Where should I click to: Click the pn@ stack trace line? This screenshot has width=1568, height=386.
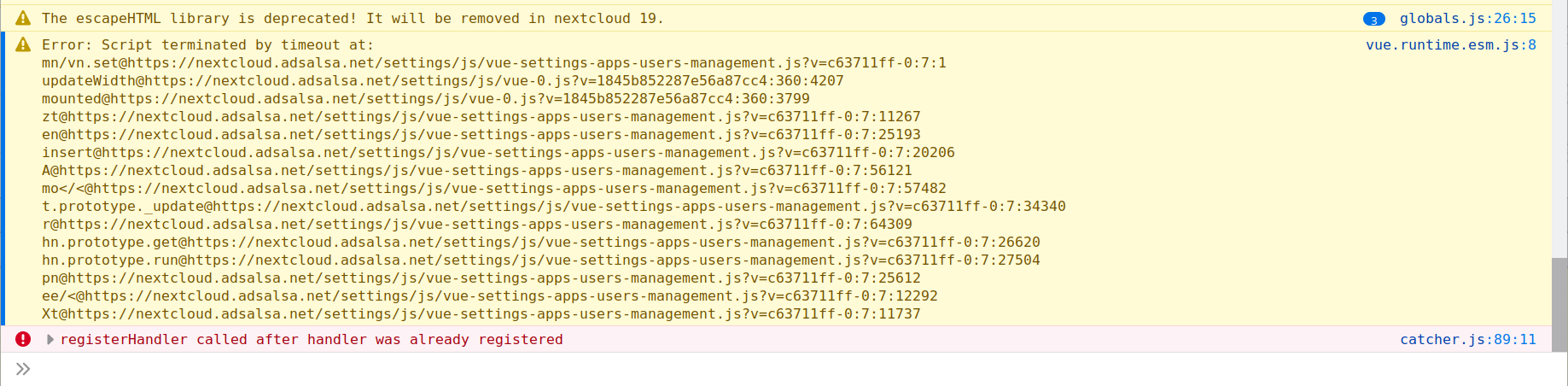click(481, 278)
